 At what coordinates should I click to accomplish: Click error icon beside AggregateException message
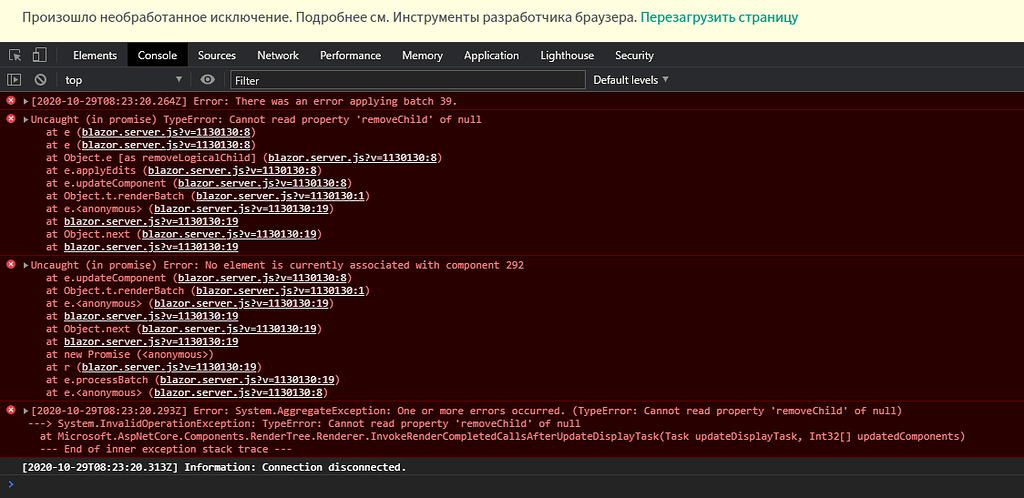coord(11,411)
